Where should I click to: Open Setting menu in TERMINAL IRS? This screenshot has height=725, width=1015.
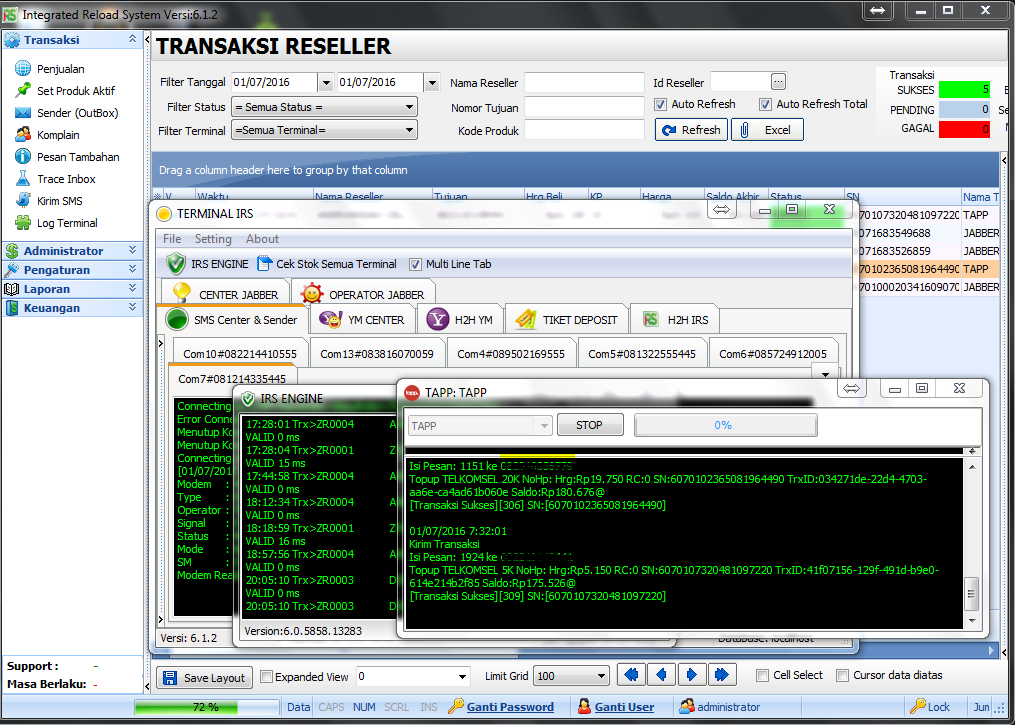[x=213, y=239]
